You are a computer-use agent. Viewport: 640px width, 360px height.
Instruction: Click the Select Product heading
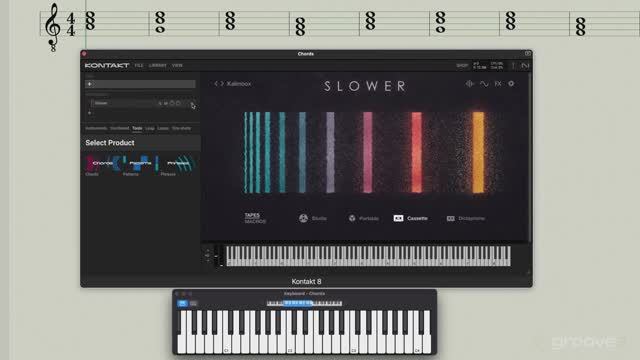coord(110,143)
